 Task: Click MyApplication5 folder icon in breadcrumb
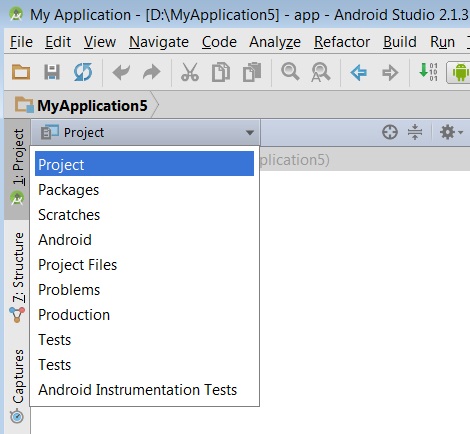click(x=24, y=105)
